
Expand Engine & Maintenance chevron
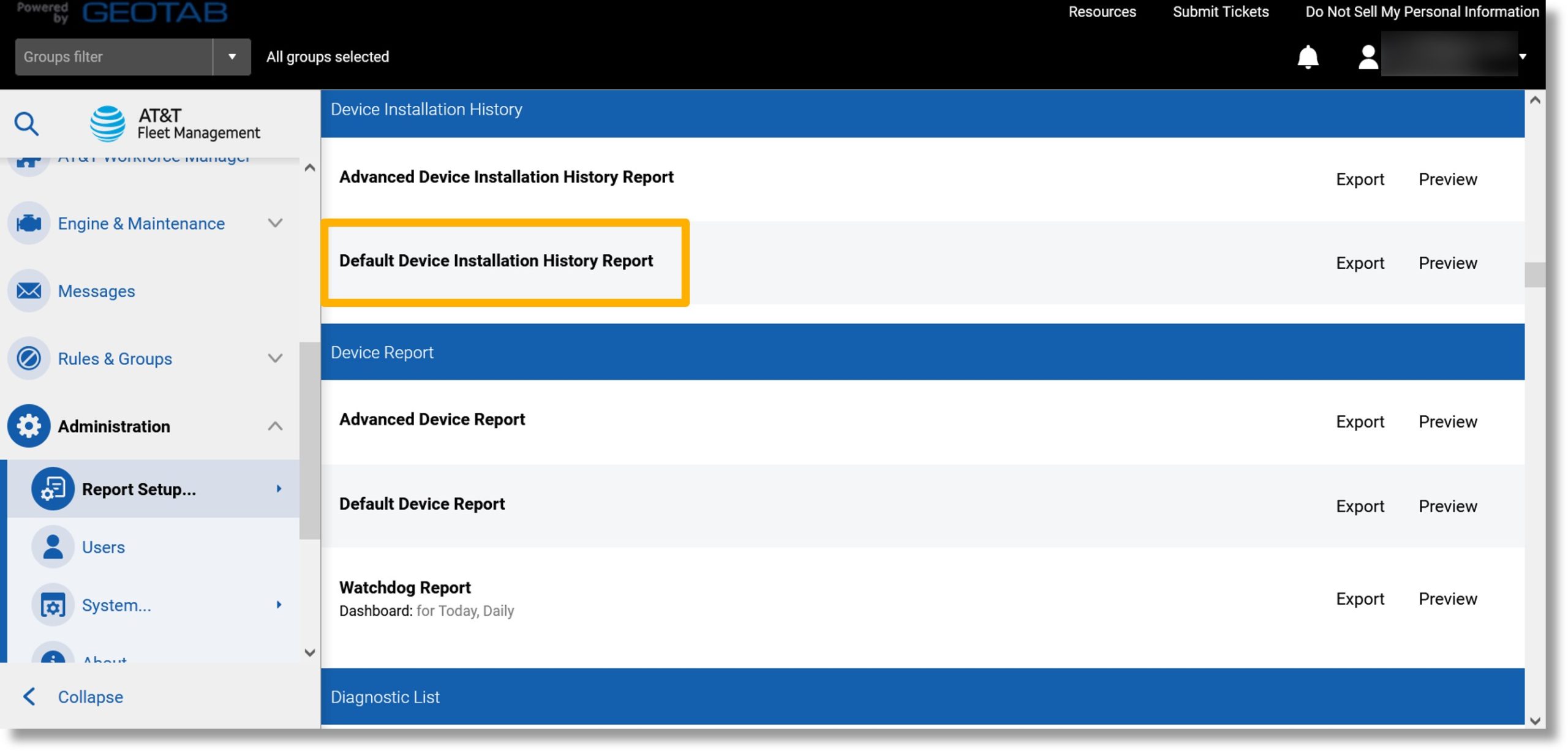tap(276, 223)
